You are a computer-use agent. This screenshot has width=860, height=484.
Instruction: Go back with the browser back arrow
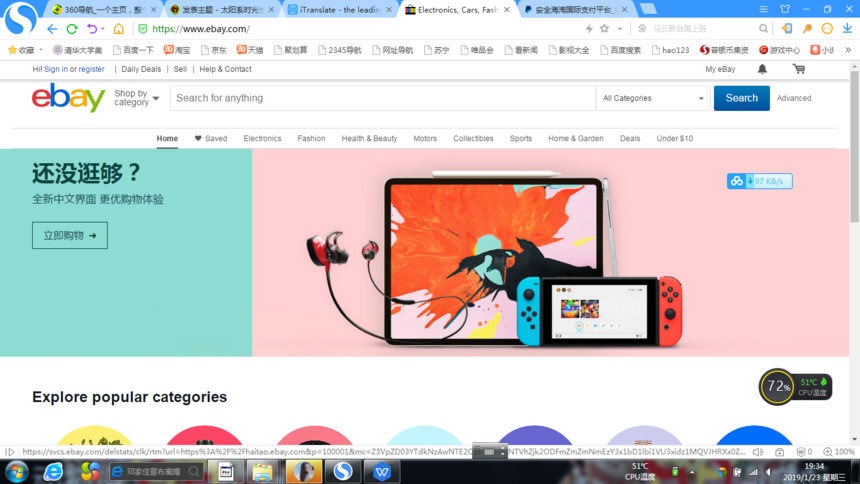point(52,29)
